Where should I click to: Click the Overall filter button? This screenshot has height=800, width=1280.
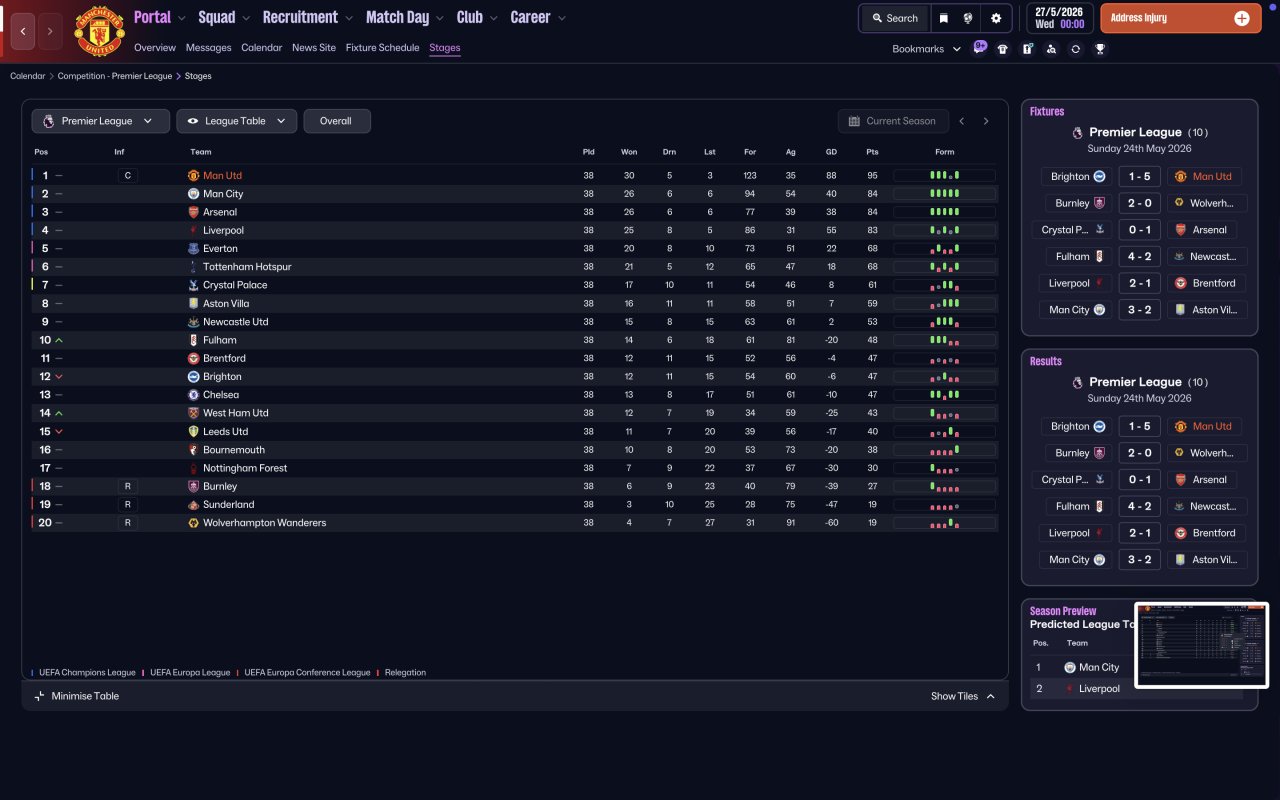click(x=337, y=121)
